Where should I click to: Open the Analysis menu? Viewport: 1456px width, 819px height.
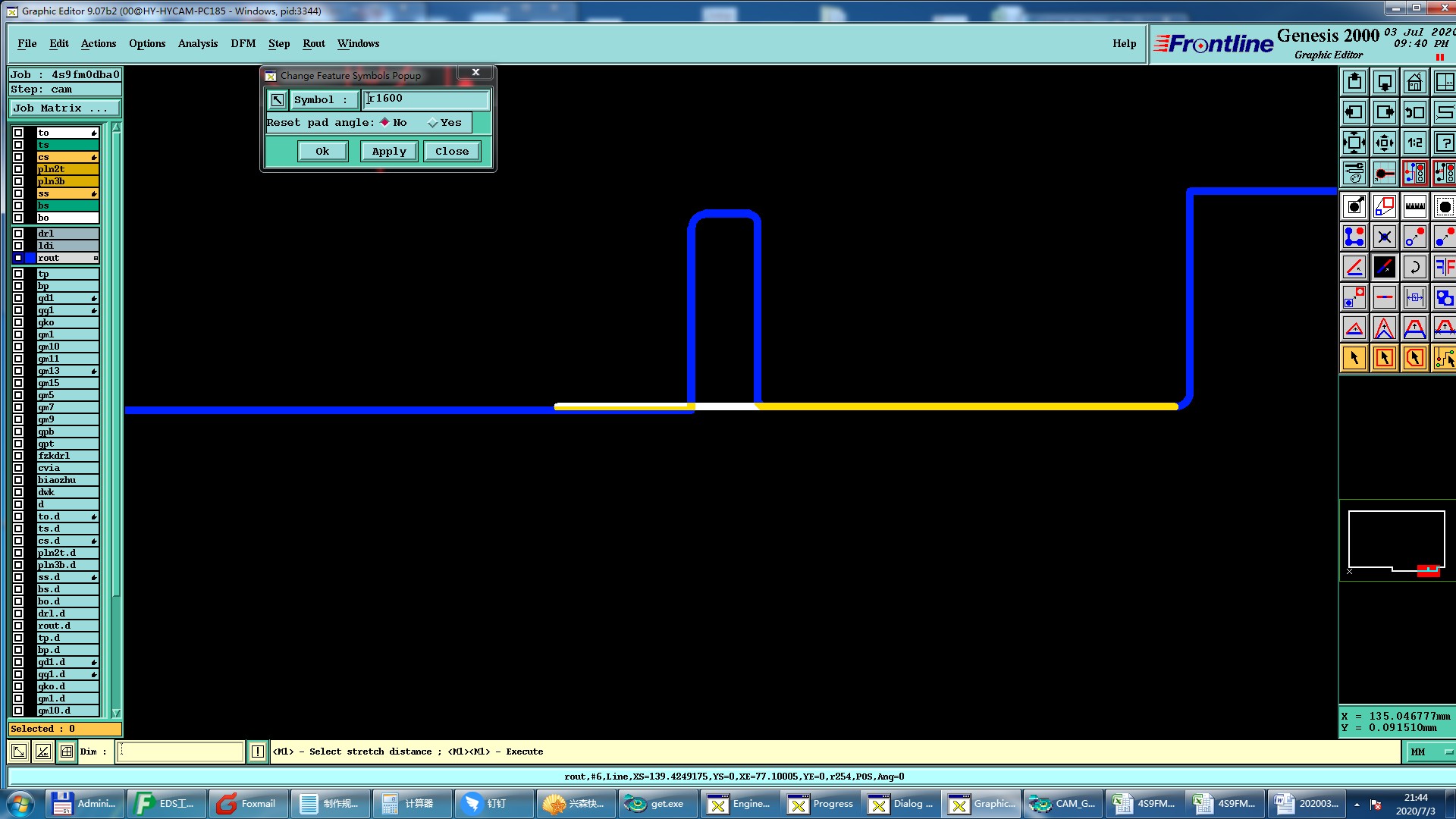(197, 43)
